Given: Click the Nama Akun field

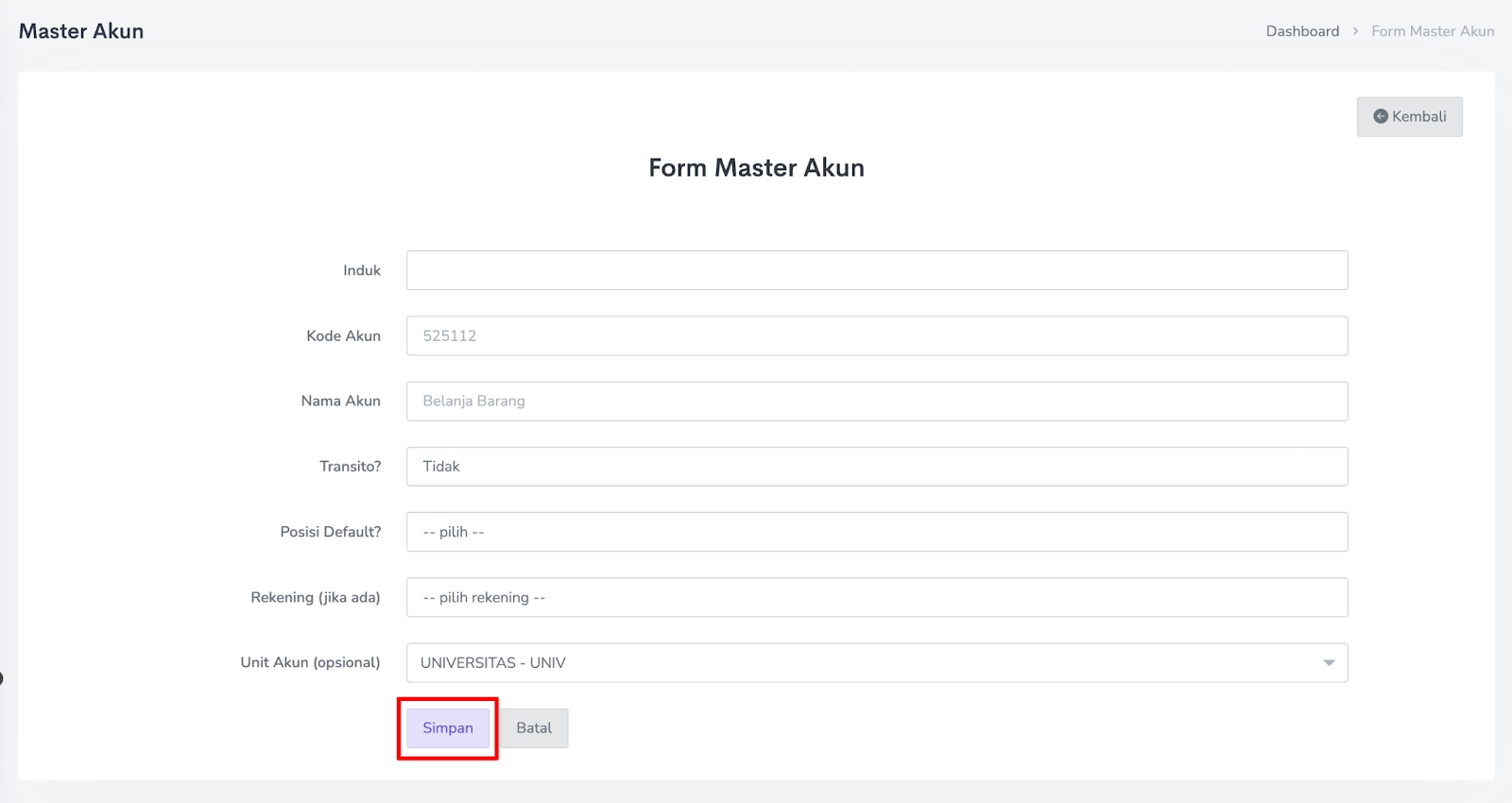Looking at the screenshot, I should tap(876, 401).
